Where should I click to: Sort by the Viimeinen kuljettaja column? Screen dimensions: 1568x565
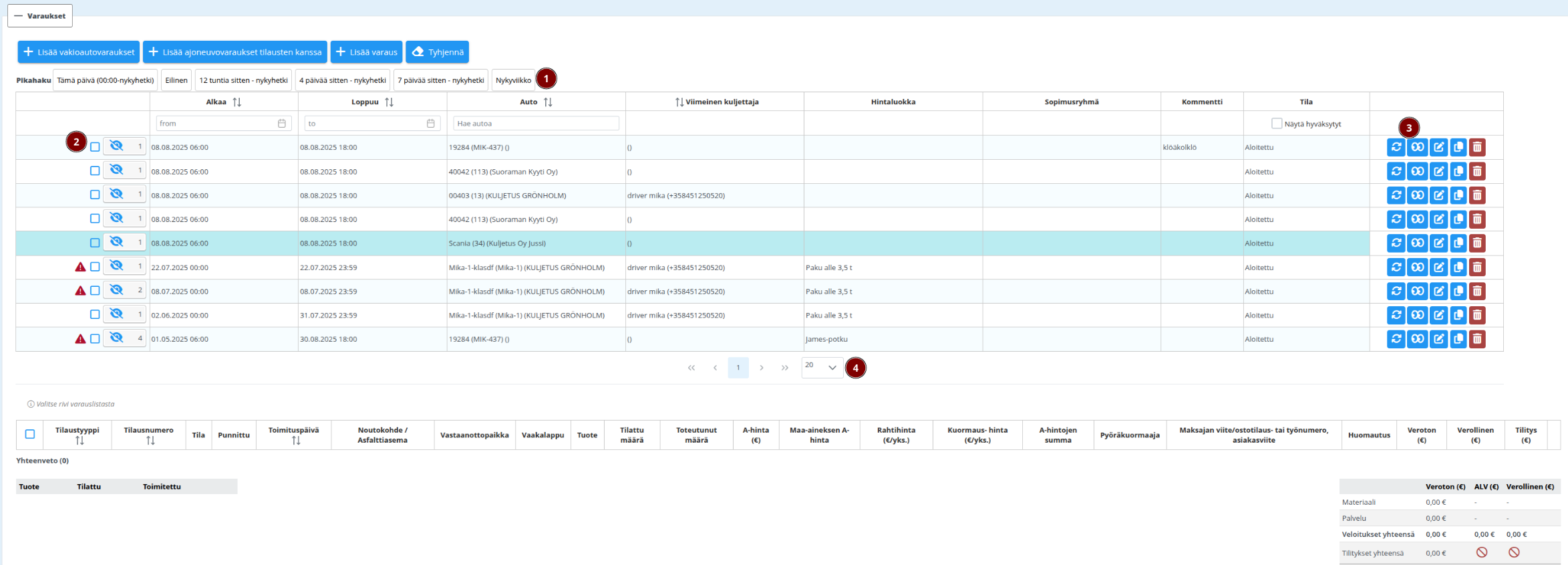679,102
